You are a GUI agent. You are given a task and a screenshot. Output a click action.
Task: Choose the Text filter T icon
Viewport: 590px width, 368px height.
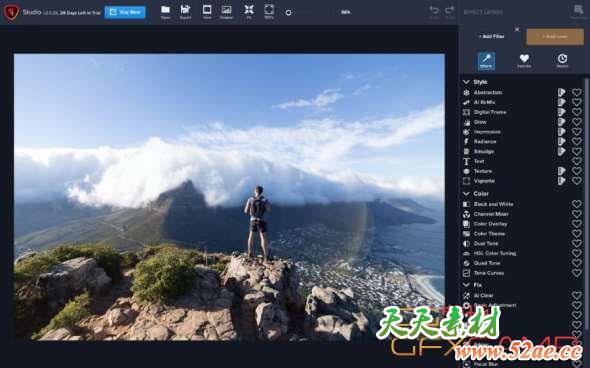pyautogui.click(x=467, y=161)
